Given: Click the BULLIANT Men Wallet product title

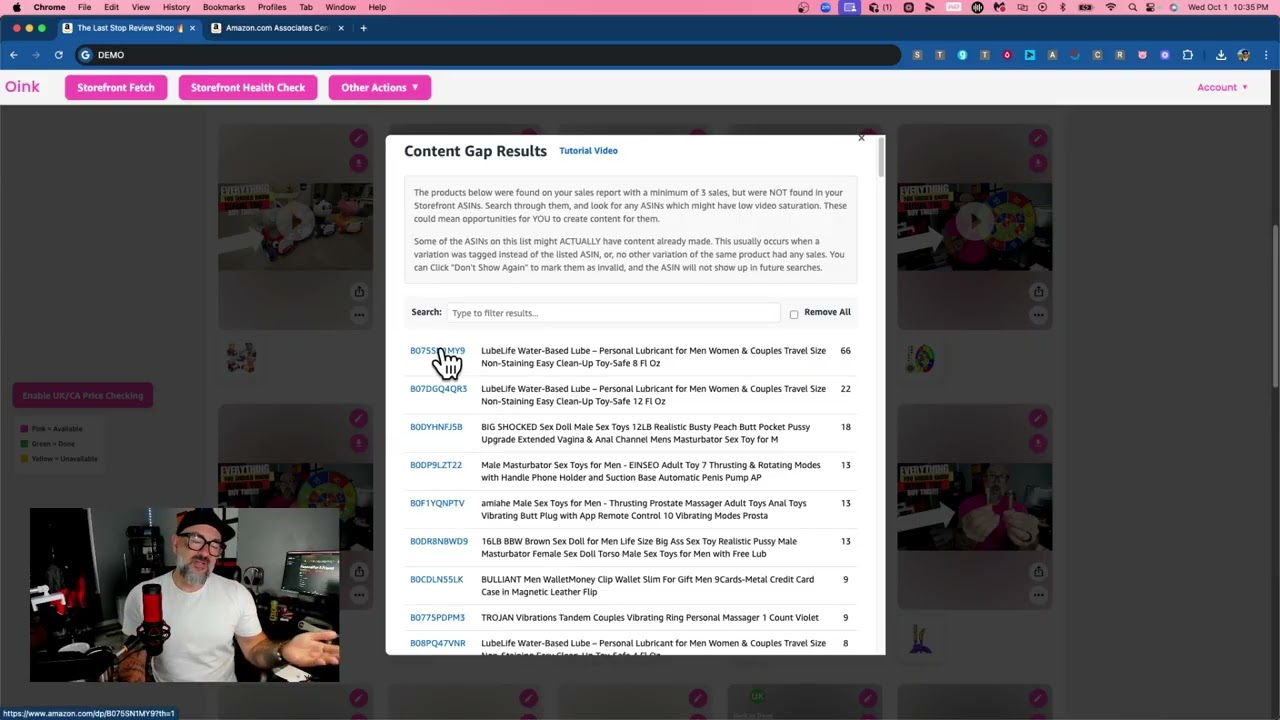Looking at the screenshot, I should (647, 585).
